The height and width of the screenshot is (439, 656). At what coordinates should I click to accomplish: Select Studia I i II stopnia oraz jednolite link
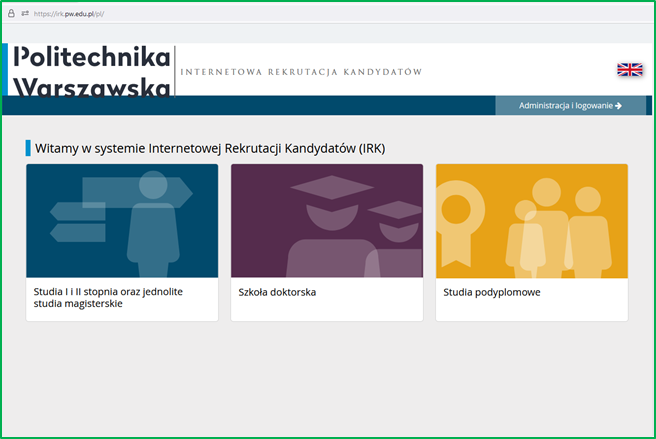[x=108, y=298]
